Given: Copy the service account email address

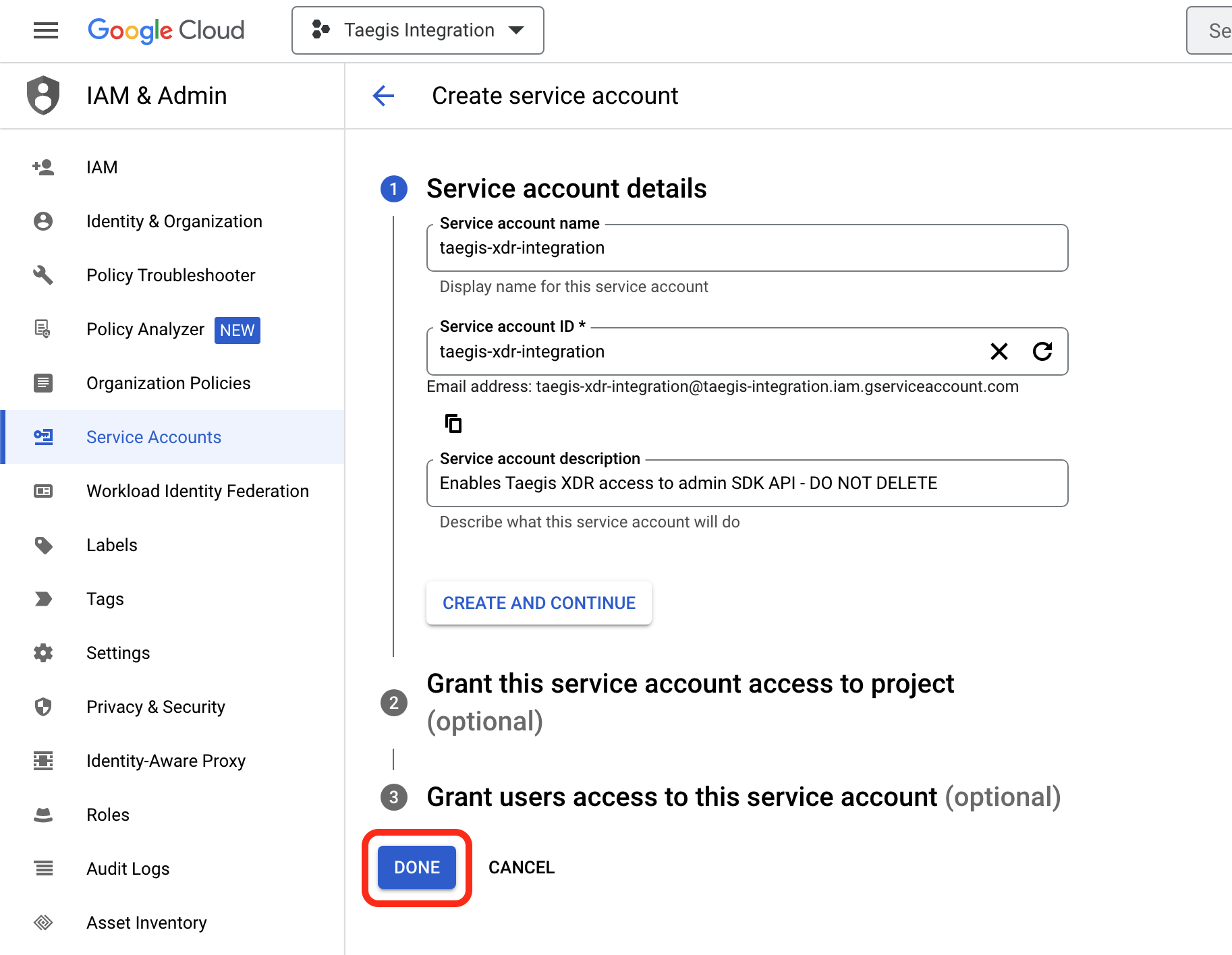Looking at the screenshot, I should click(453, 424).
